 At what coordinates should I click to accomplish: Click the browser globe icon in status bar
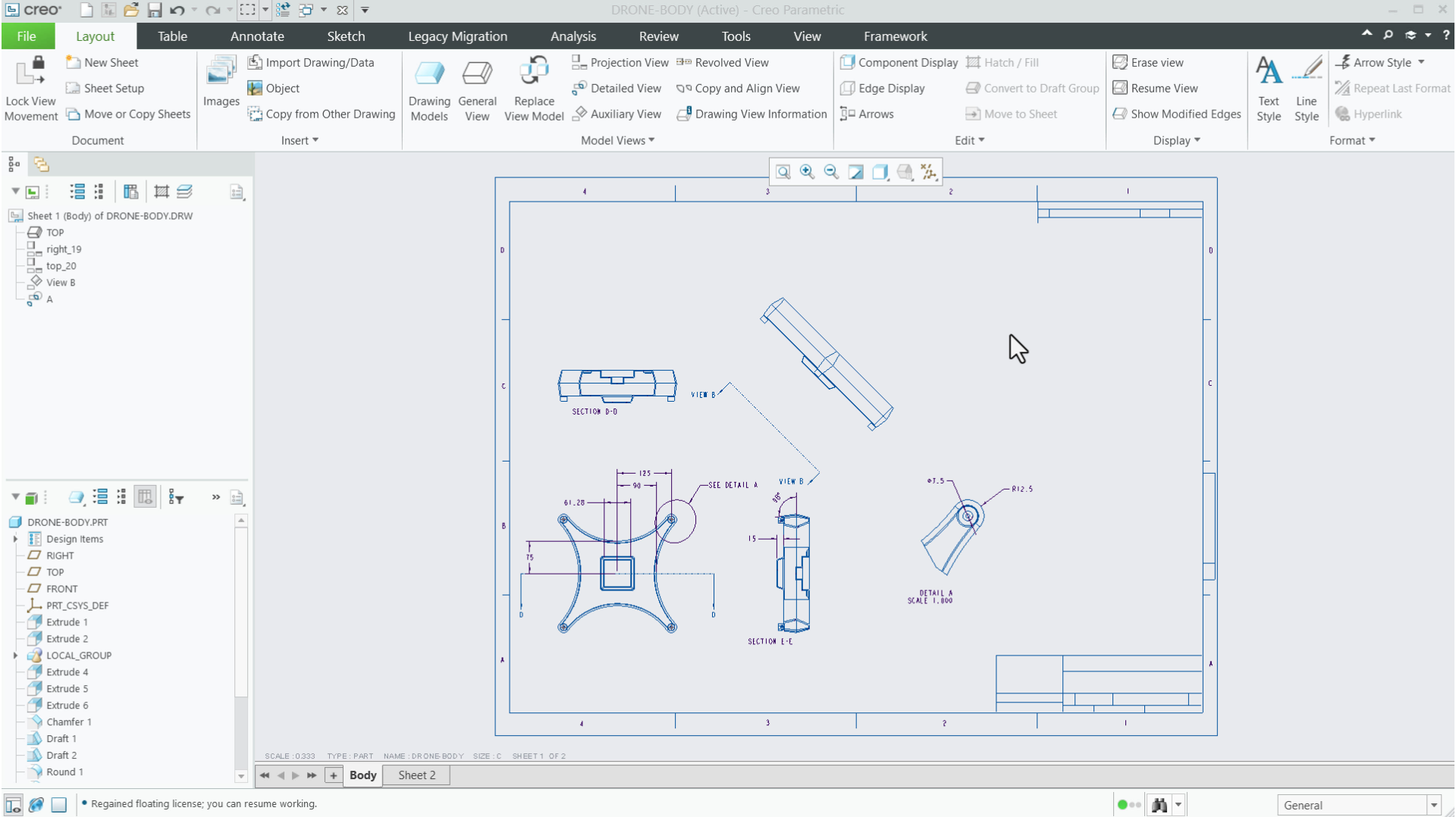click(36, 805)
